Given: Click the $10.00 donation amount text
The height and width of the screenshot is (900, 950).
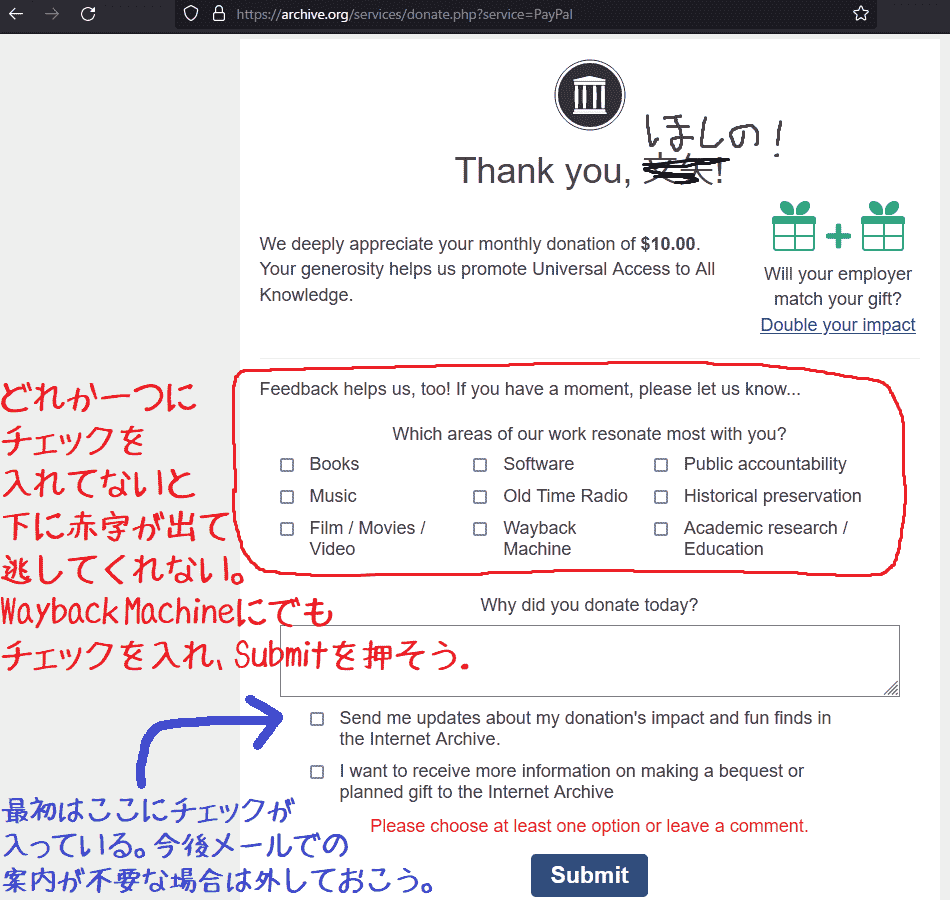Looking at the screenshot, I should [x=668, y=244].
